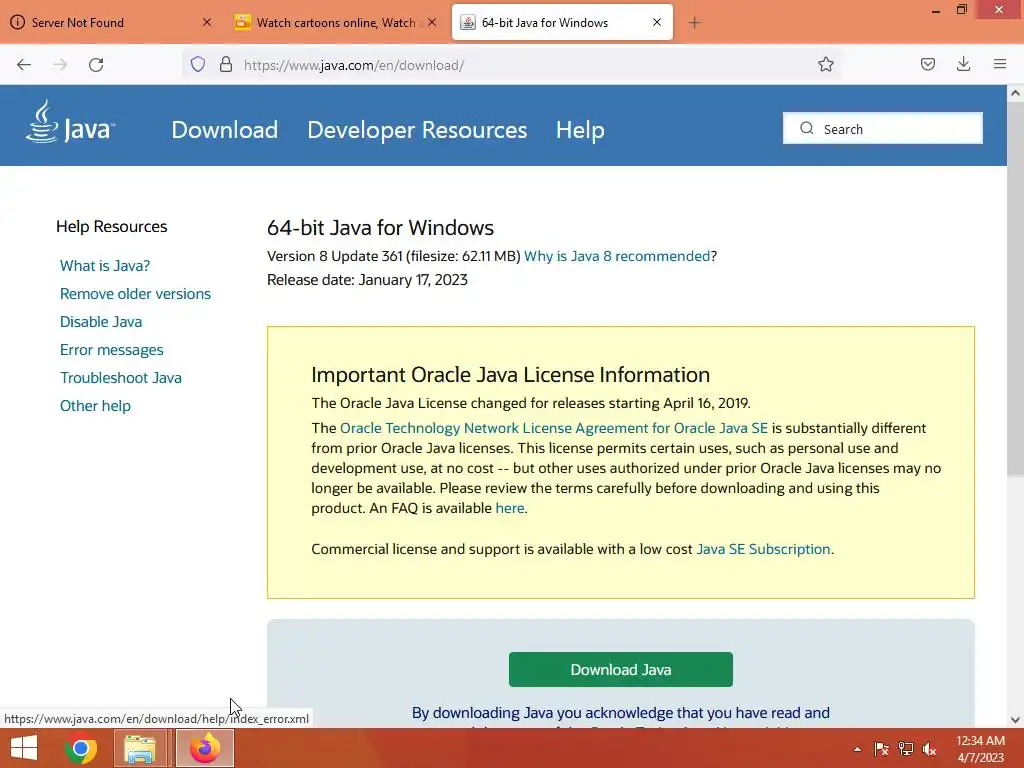1024x768 pixels.
Task: View site security via padlock icon
Action: (226, 64)
